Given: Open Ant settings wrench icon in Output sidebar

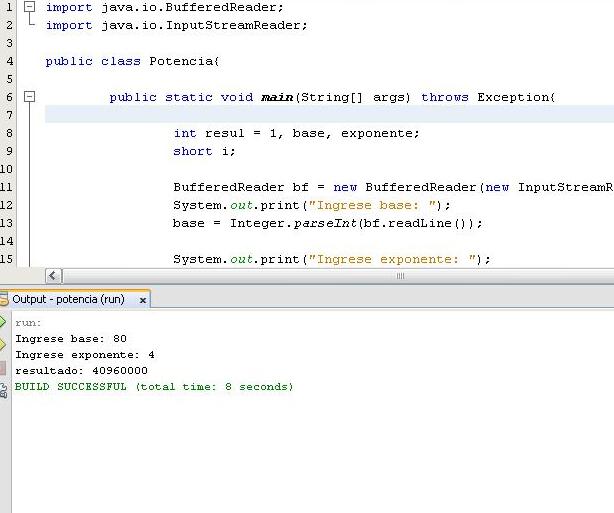Looking at the screenshot, I should [4, 391].
